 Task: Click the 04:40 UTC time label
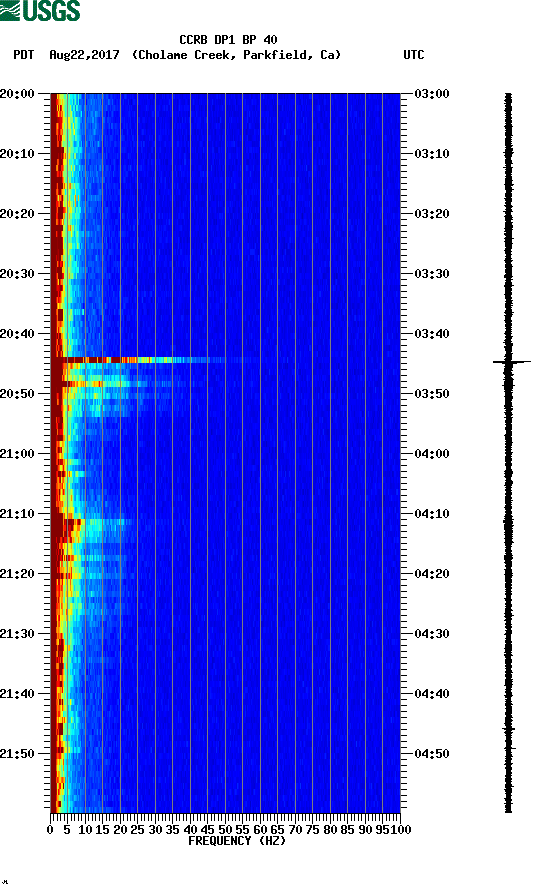point(432,694)
